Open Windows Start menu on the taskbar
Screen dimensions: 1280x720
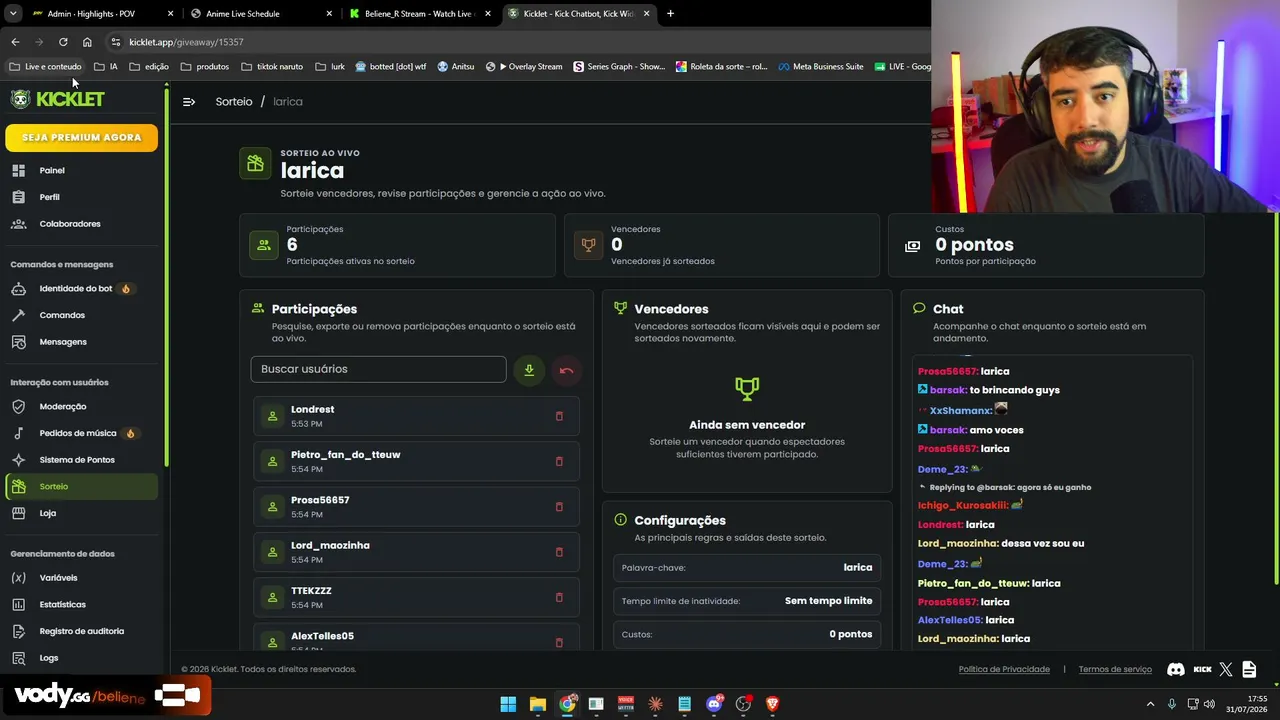[x=508, y=704]
